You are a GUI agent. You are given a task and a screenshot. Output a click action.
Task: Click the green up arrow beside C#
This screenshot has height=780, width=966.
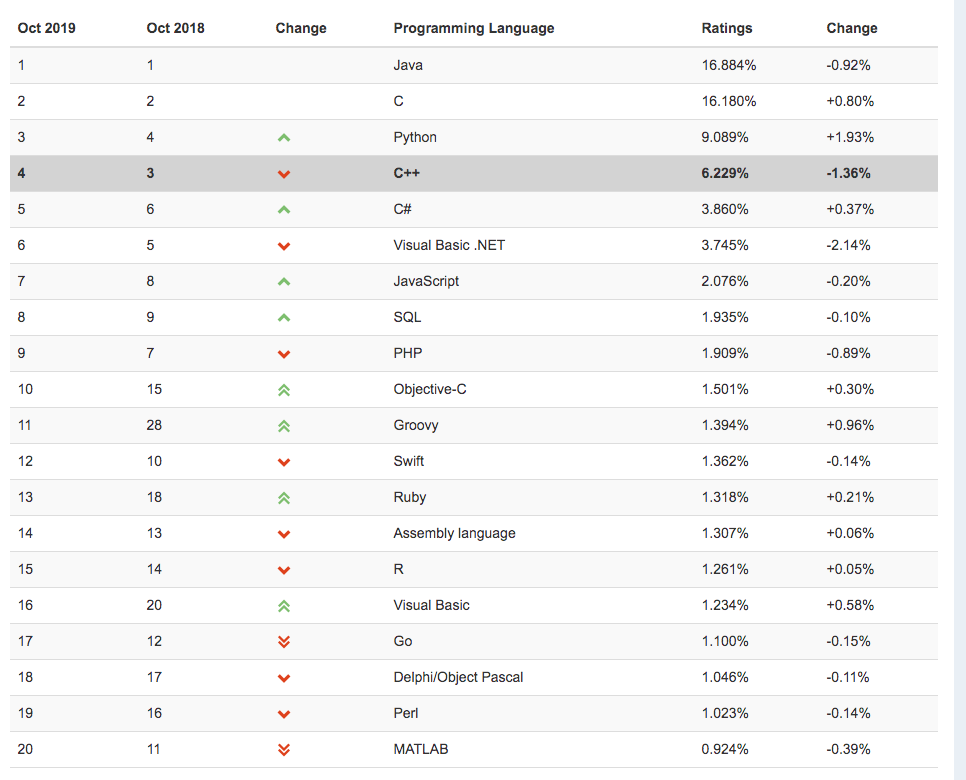[x=284, y=210]
